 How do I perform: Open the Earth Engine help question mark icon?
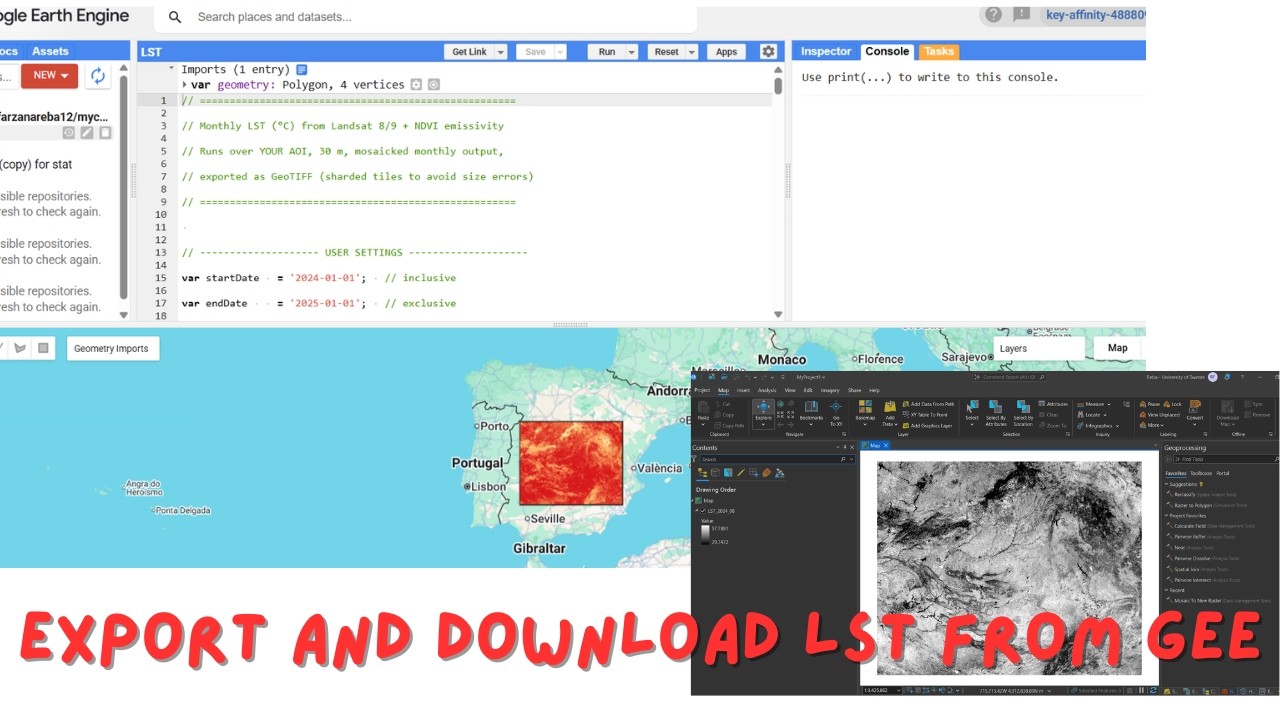tap(993, 14)
